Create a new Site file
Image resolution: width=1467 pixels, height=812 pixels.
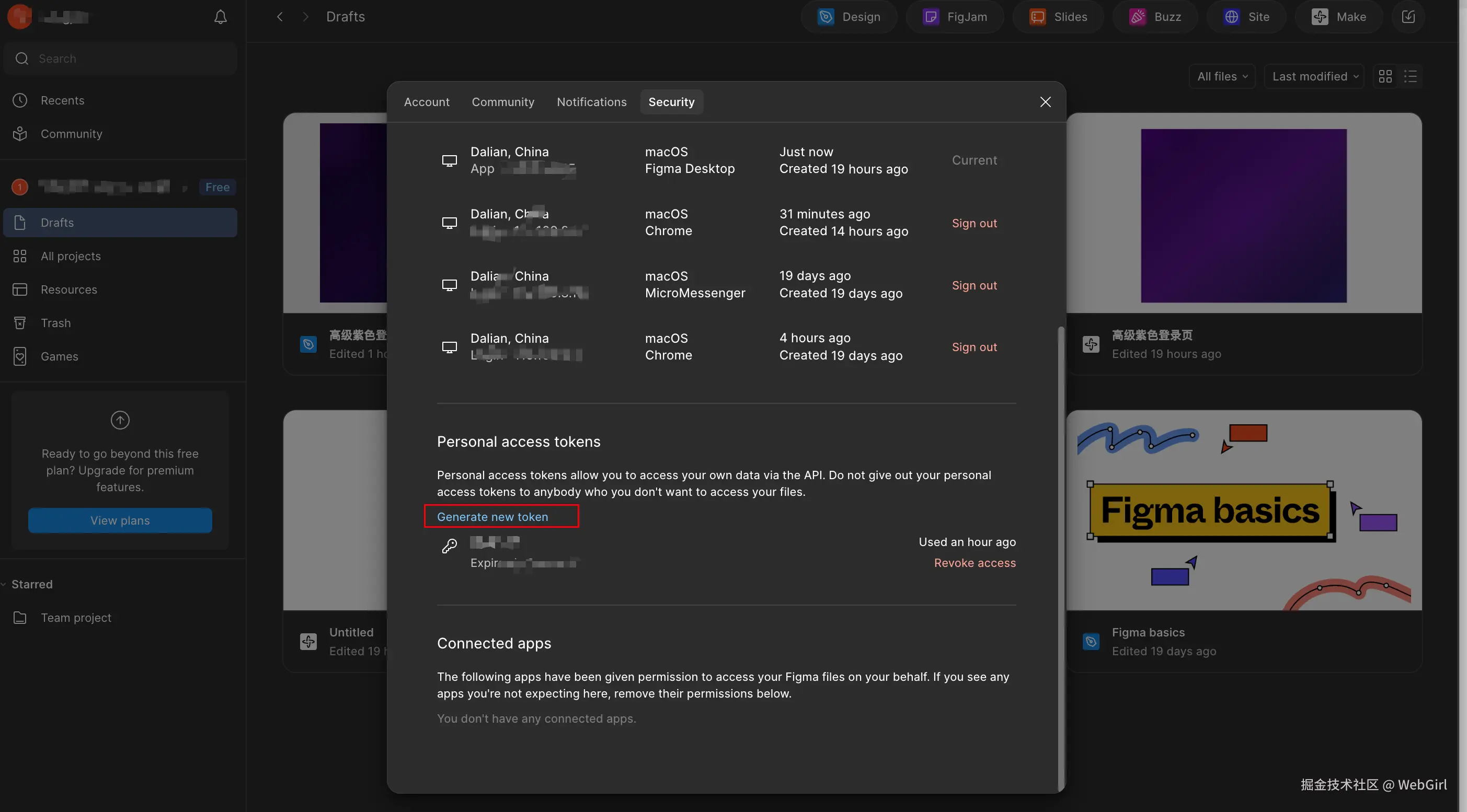coord(1246,17)
